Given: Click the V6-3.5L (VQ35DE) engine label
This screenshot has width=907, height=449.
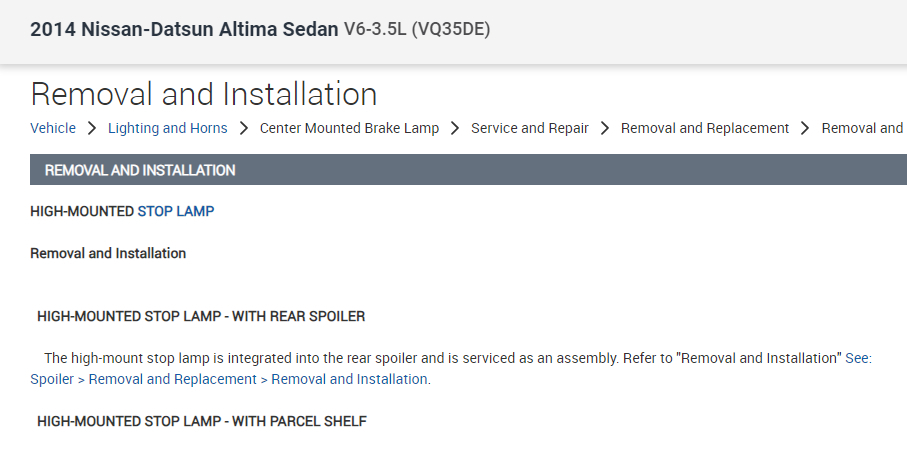Looking at the screenshot, I should (x=417, y=29).
